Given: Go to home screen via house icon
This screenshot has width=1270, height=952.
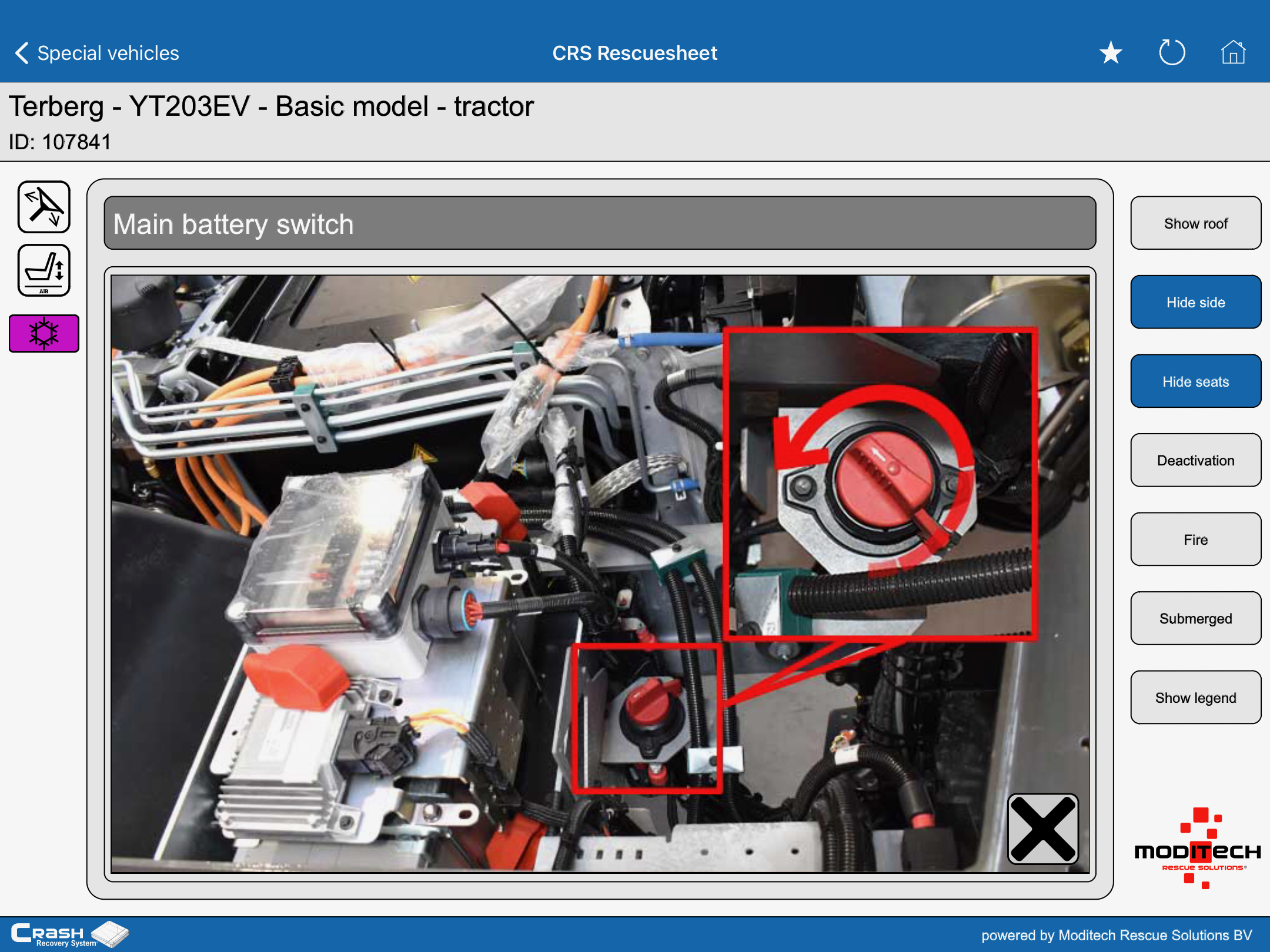Looking at the screenshot, I should coord(1233,52).
